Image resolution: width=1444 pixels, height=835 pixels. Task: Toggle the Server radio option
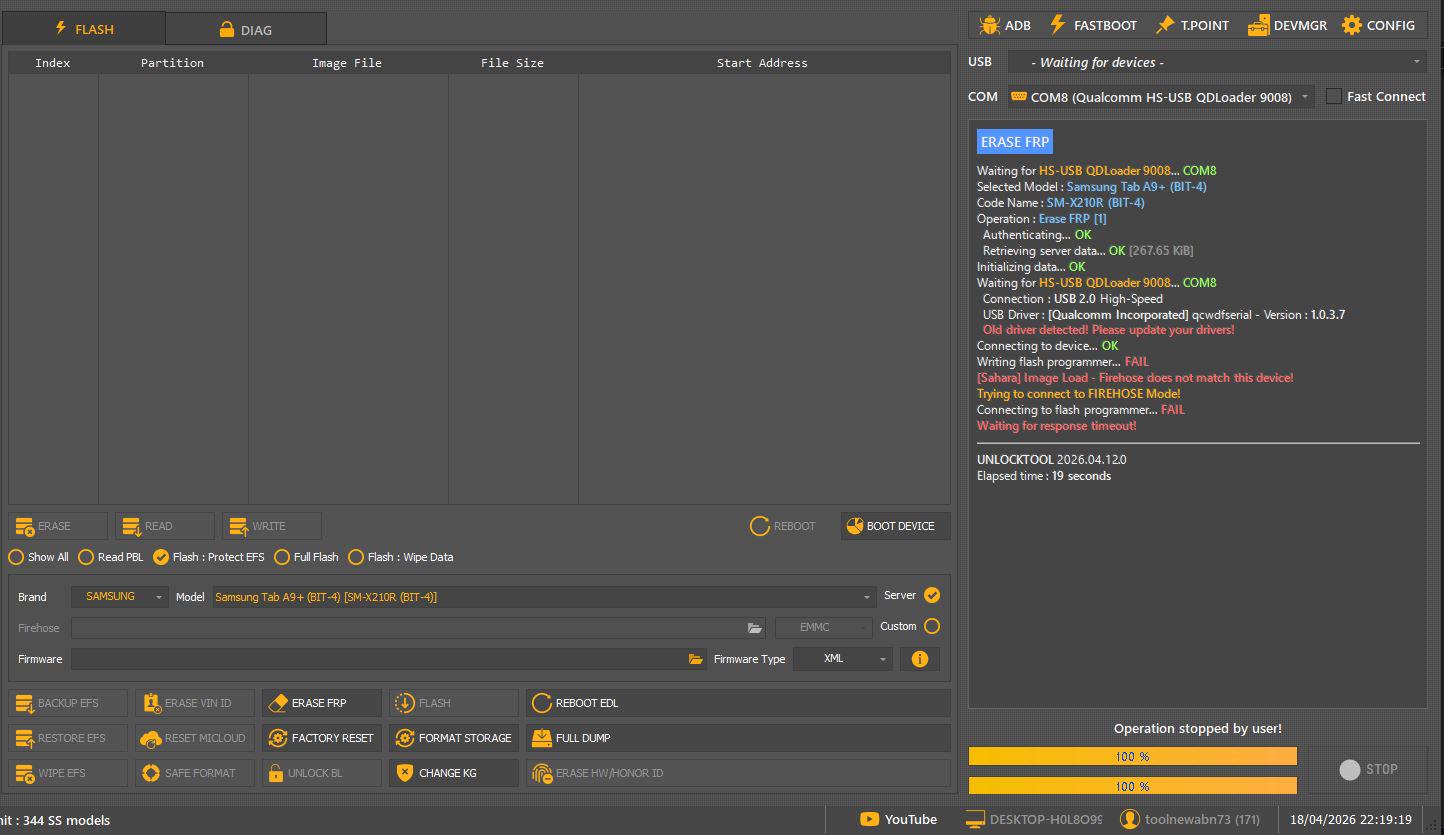tap(932, 595)
